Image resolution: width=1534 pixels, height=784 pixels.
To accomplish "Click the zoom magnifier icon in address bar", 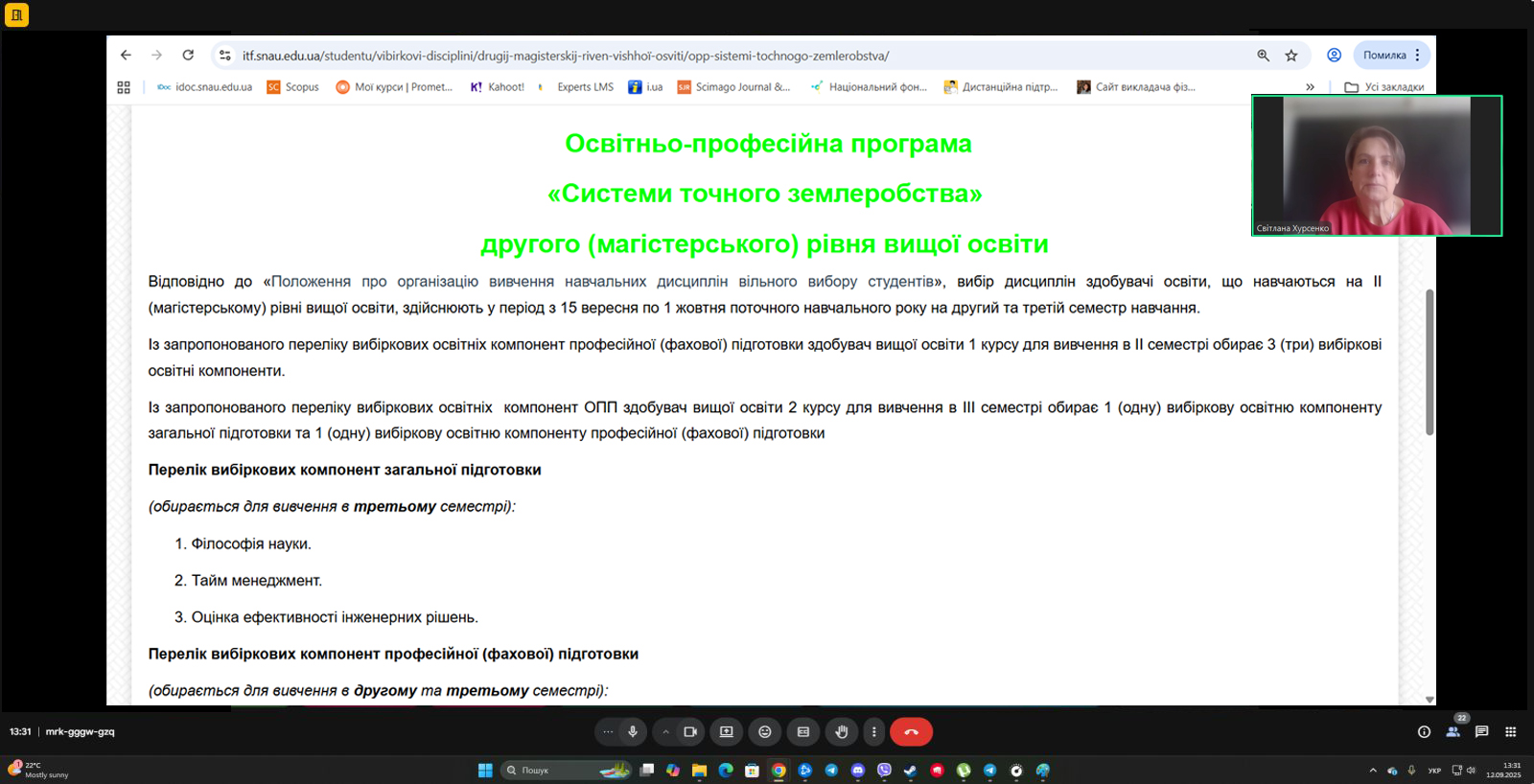I will click(1263, 56).
